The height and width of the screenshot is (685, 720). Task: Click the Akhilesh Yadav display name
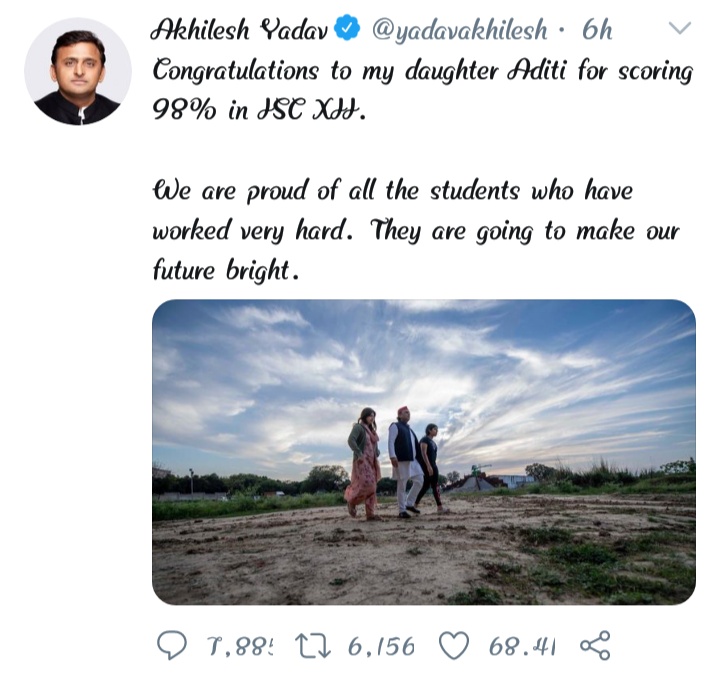click(239, 30)
